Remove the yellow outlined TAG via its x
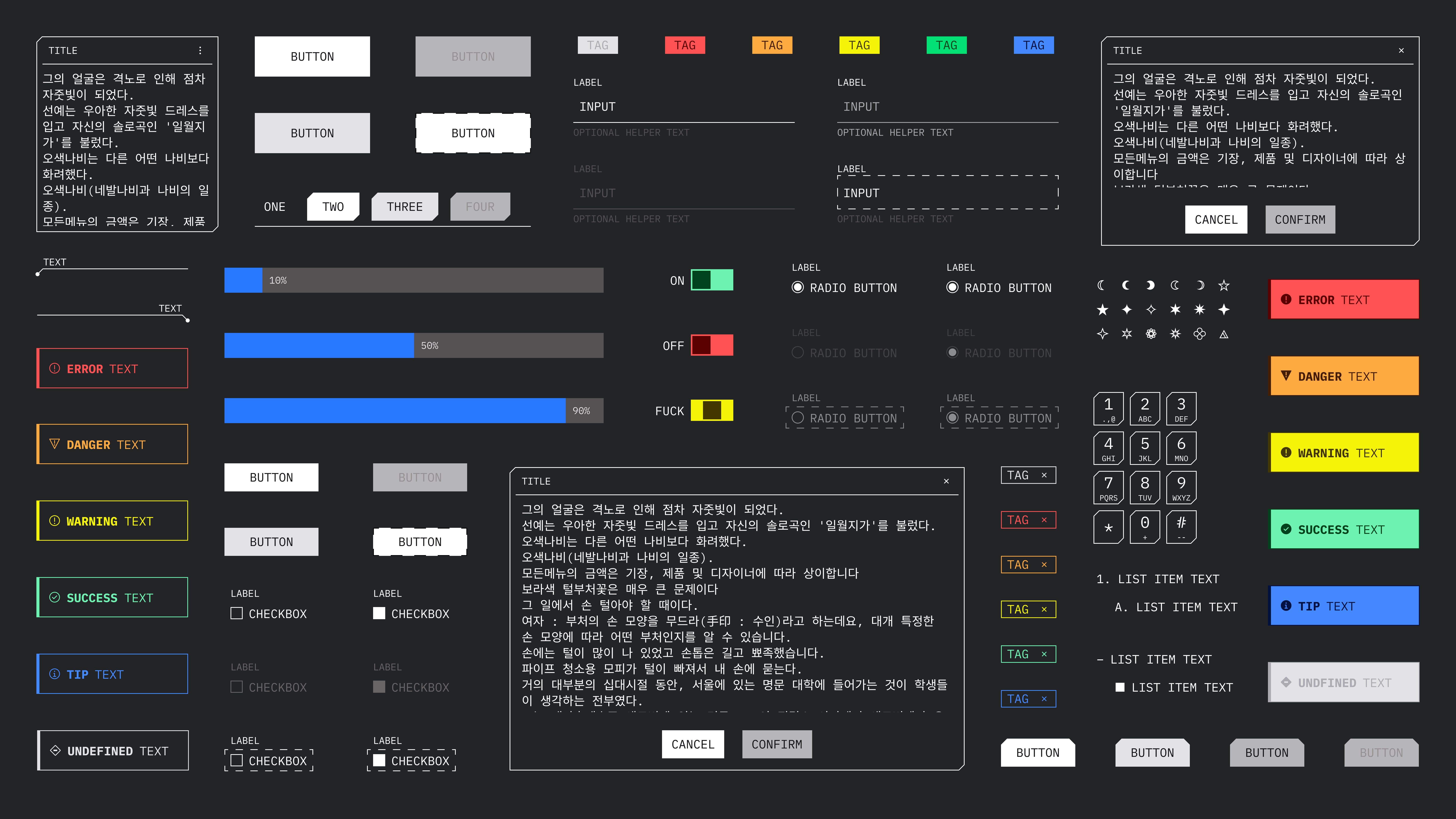The width and height of the screenshot is (1456, 819). click(x=1044, y=609)
